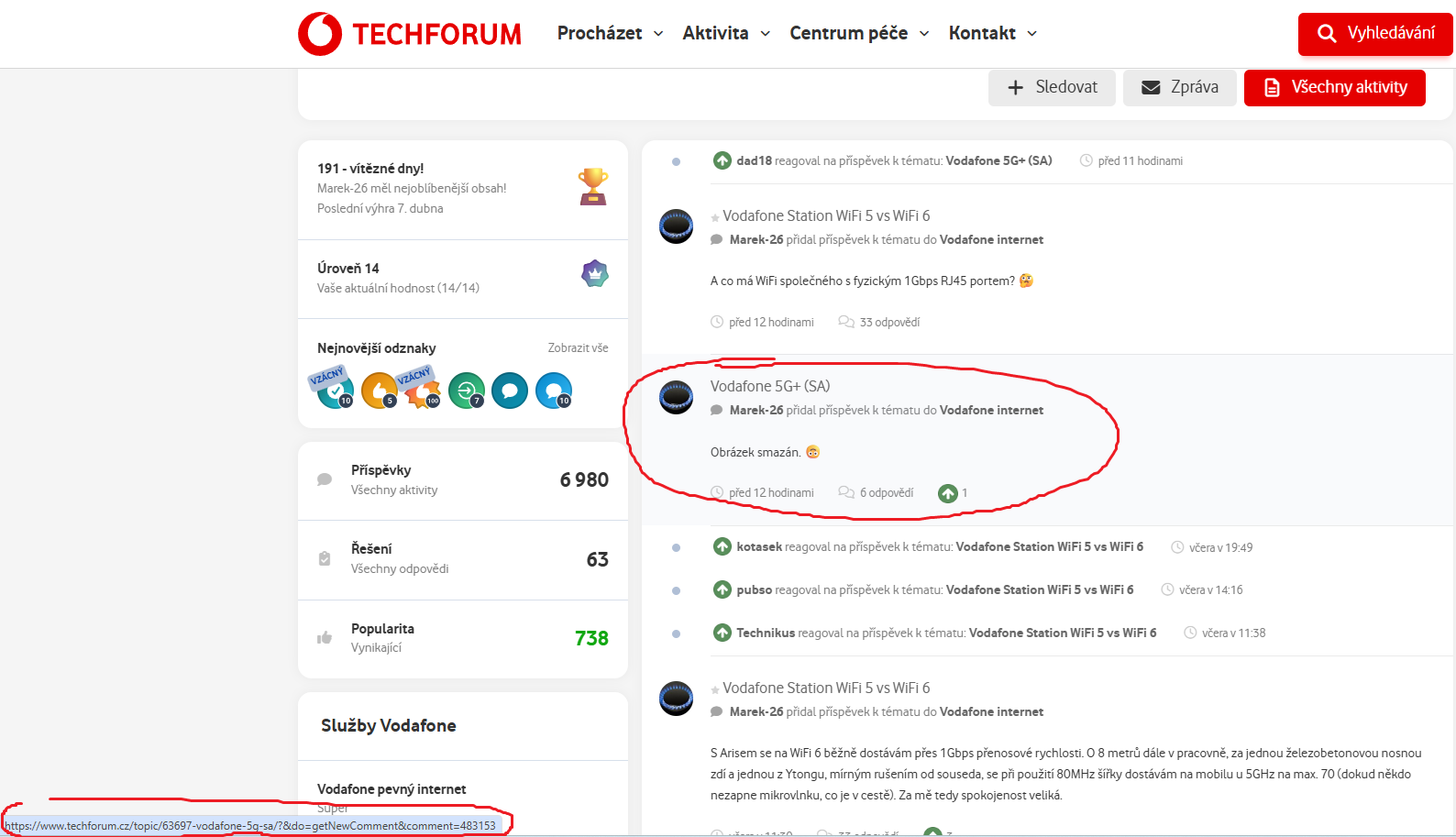The height and width of the screenshot is (837, 1456).
Task: Click the 6 980 posts count
Action: click(x=584, y=479)
